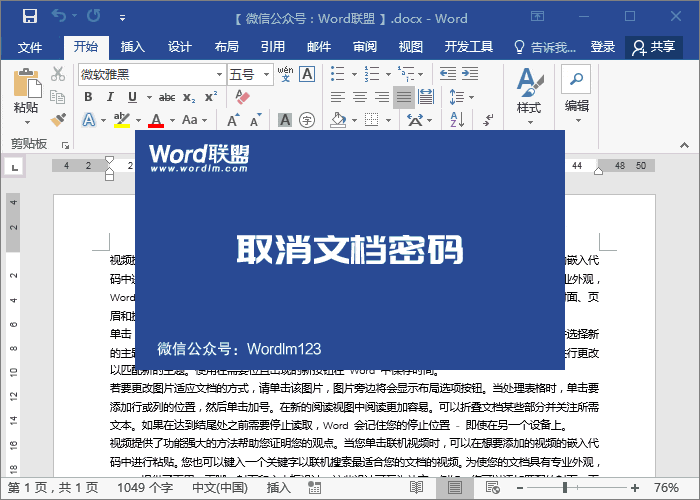Click the Save icon in quick access toolbar
Viewport: 700px width, 500px height.
click(x=30, y=17)
